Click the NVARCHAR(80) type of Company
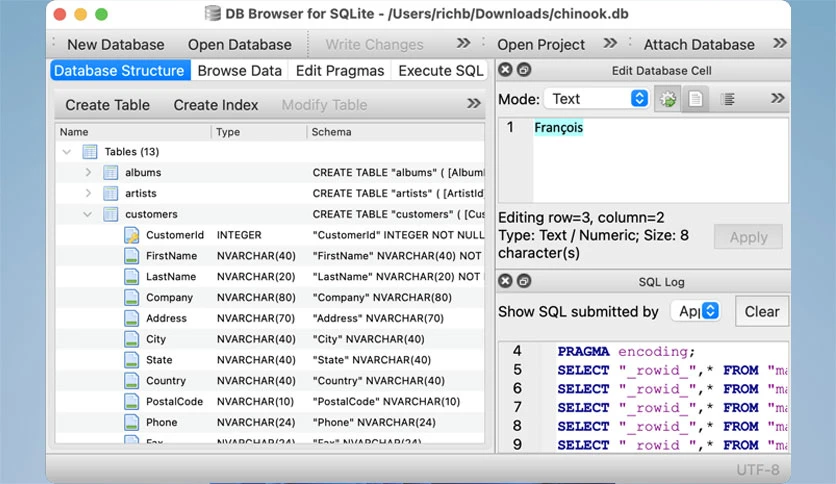The width and height of the screenshot is (836, 484). tap(256, 297)
